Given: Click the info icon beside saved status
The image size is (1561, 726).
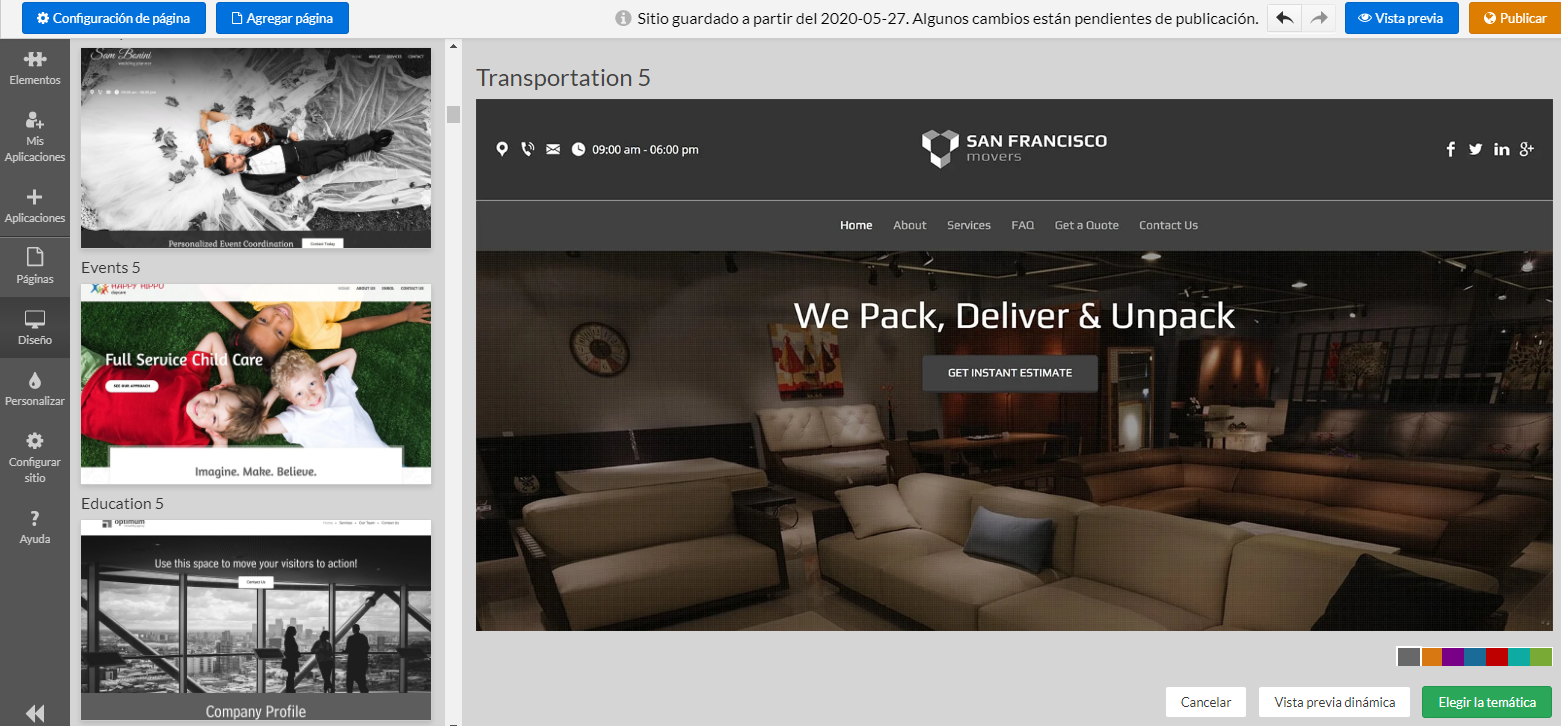Looking at the screenshot, I should pyautogui.click(x=623, y=18).
